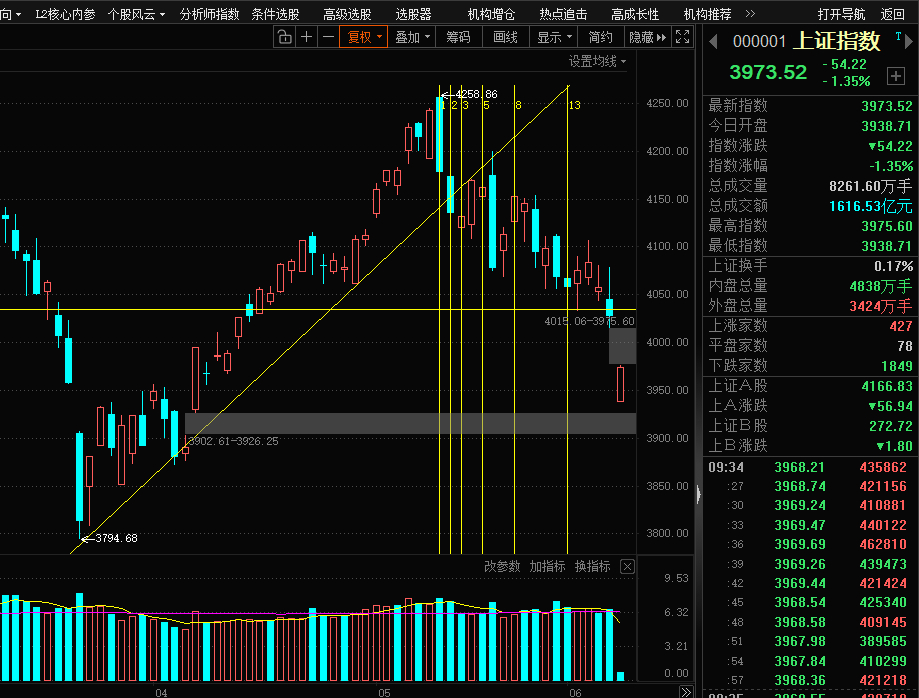The image size is (919, 698).
Task: Expand more menu items with double chevron
Action: [x=750, y=13]
